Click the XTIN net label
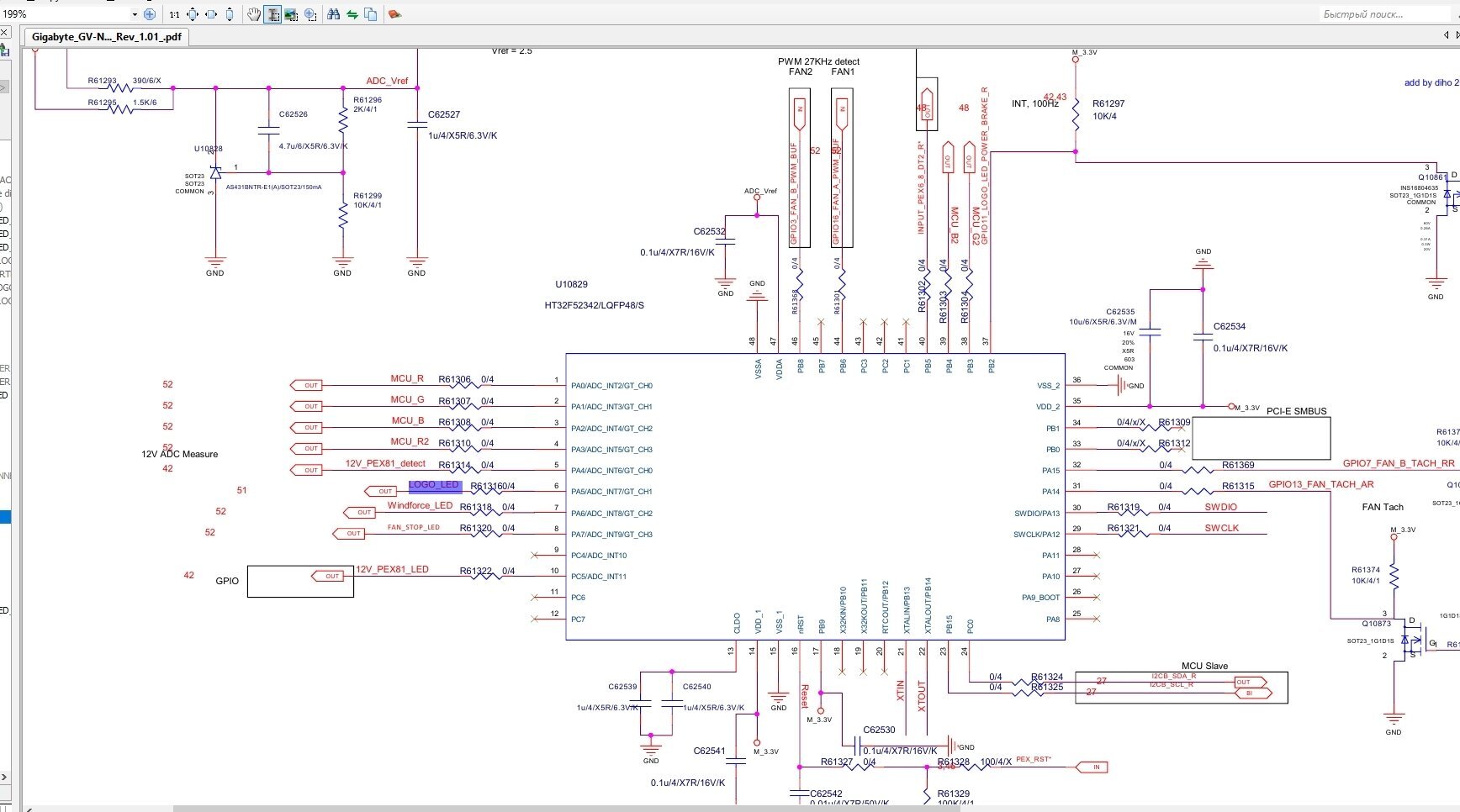Screen dimensions: 1460x812 click(900, 692)
